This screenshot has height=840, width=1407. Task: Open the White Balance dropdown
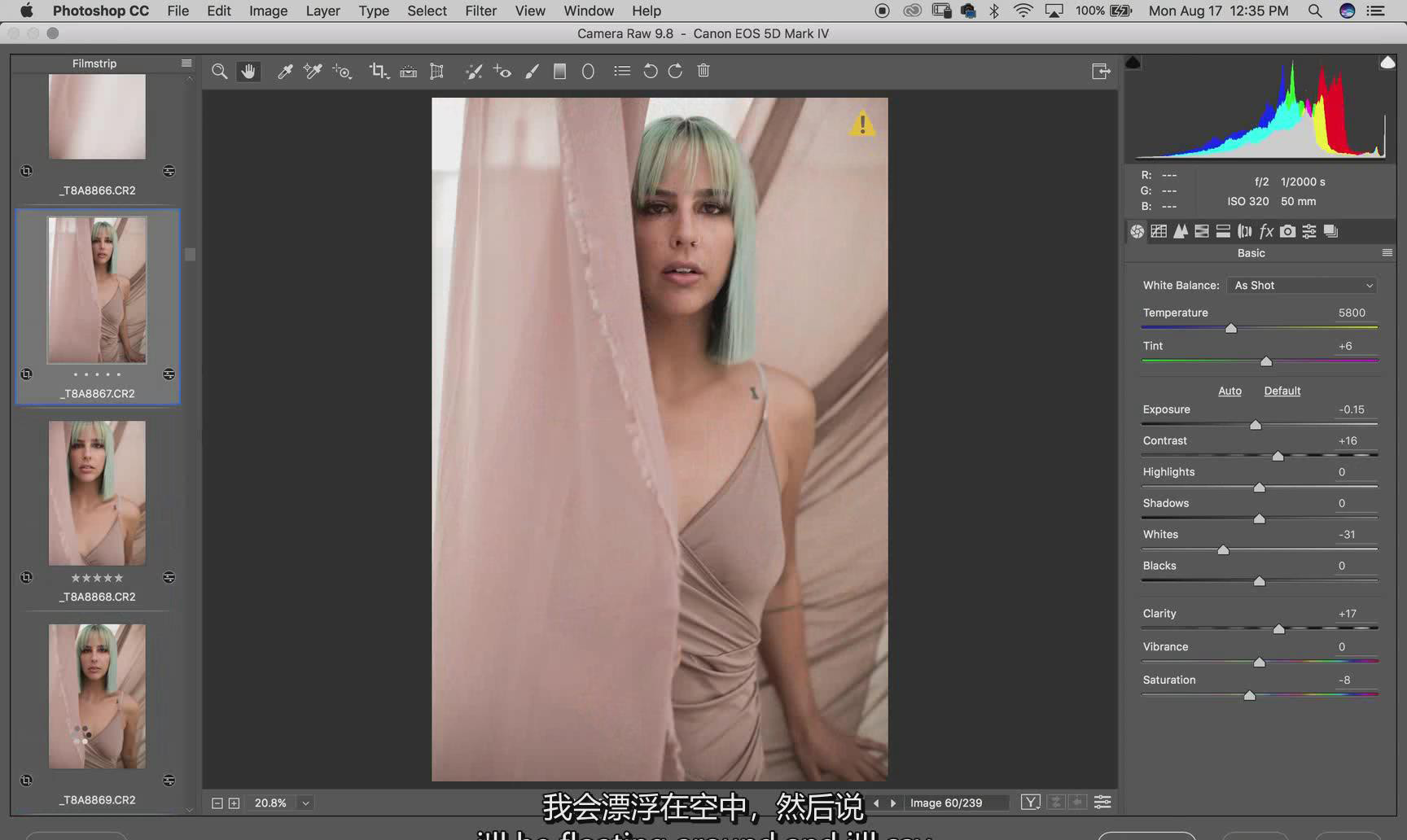[1303, 286]
